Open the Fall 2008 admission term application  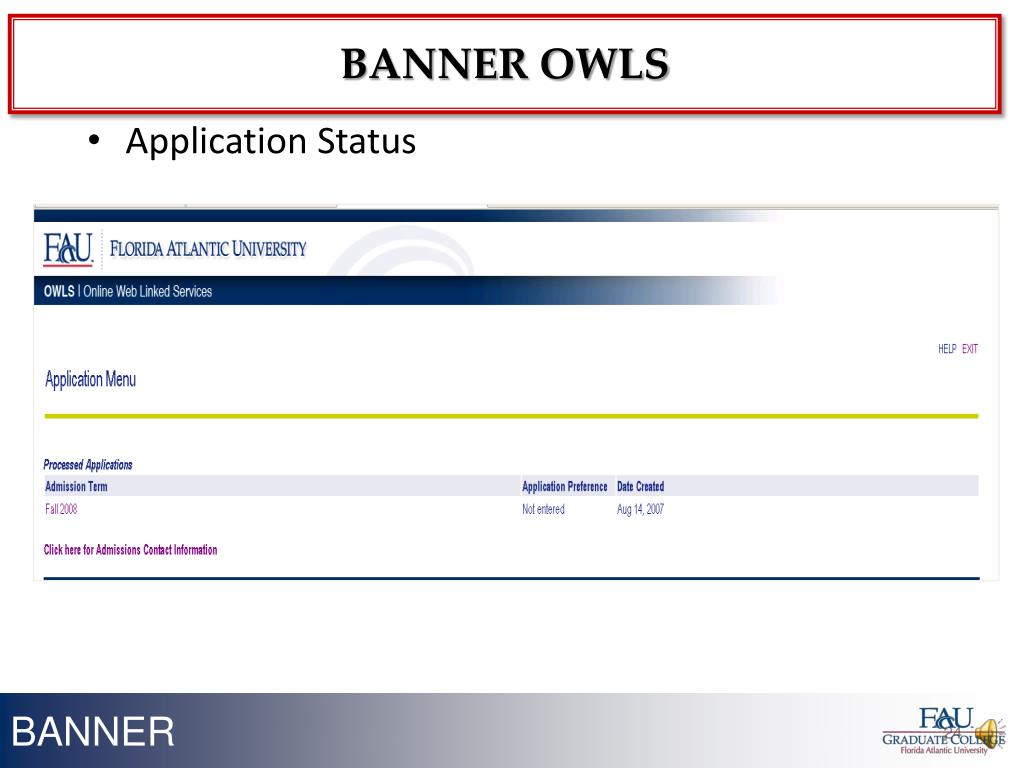pyautogui.click(x=61, y=509)
